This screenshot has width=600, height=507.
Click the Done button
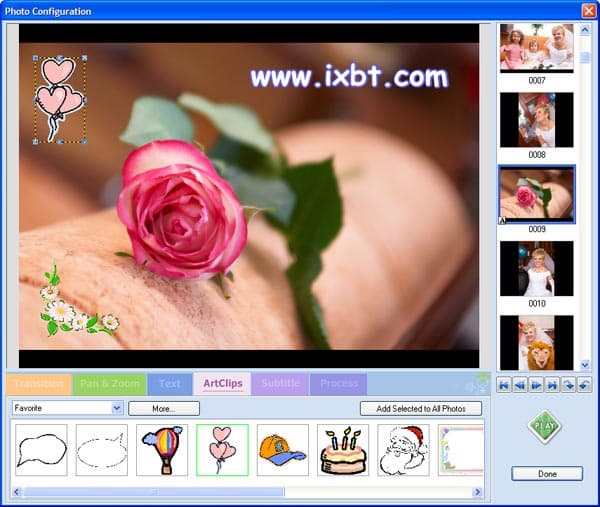[x=547, y=474]
